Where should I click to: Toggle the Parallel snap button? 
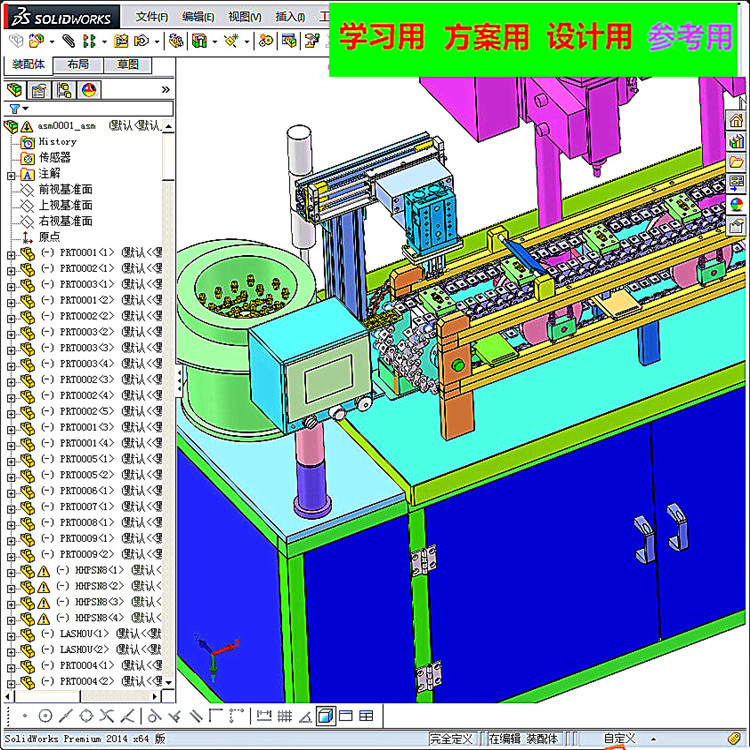click(196, 716)
